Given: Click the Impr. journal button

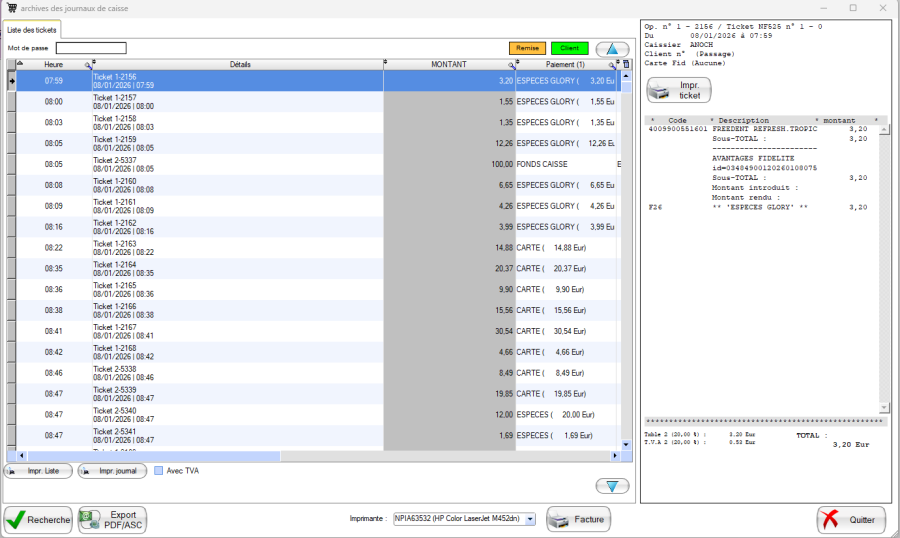Looking at the screenshot, I should tap(112, 471).
